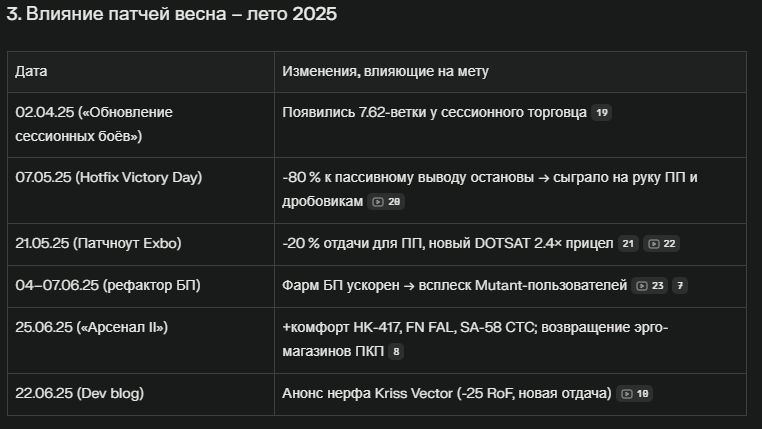The image size is (762, 429).
Task: Open video citation 22 in Патчноут Exbo row
Action: coord(661,243)
